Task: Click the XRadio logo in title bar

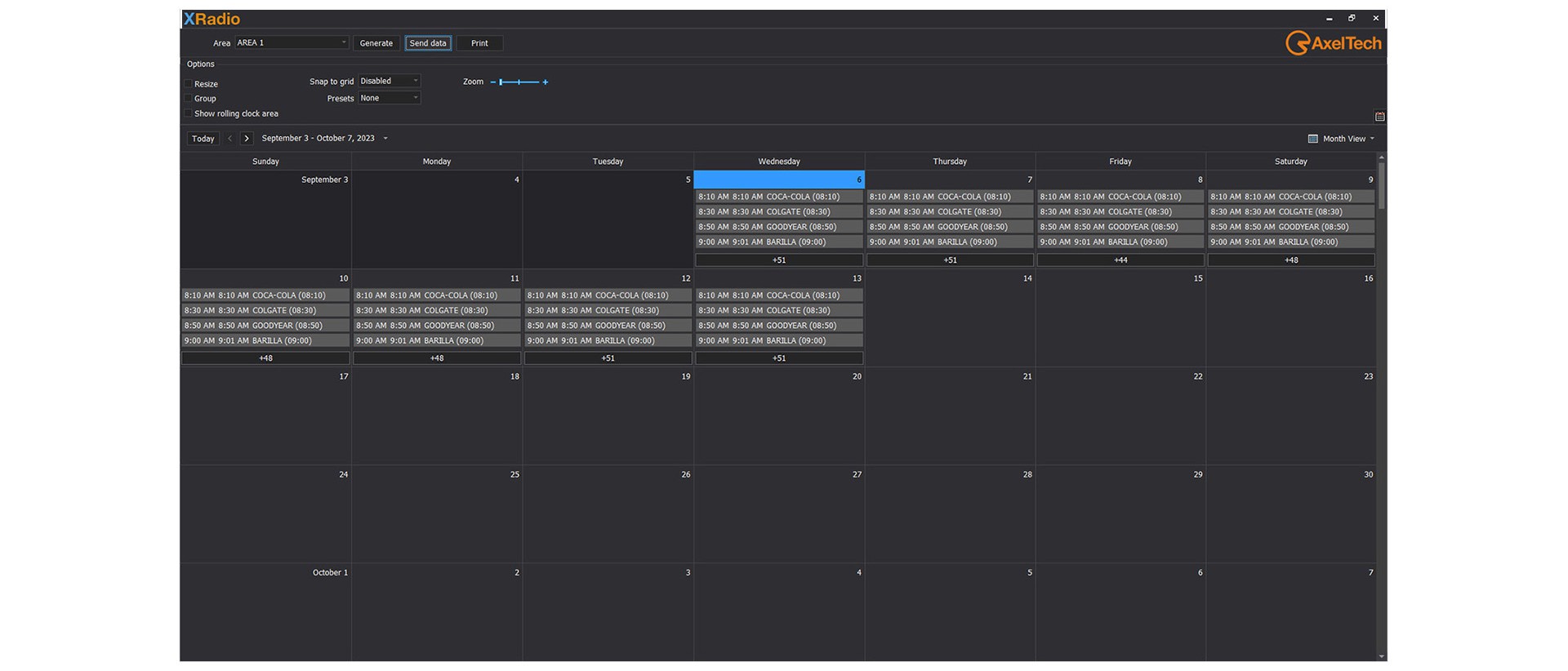Action: (x=212, y=19)
